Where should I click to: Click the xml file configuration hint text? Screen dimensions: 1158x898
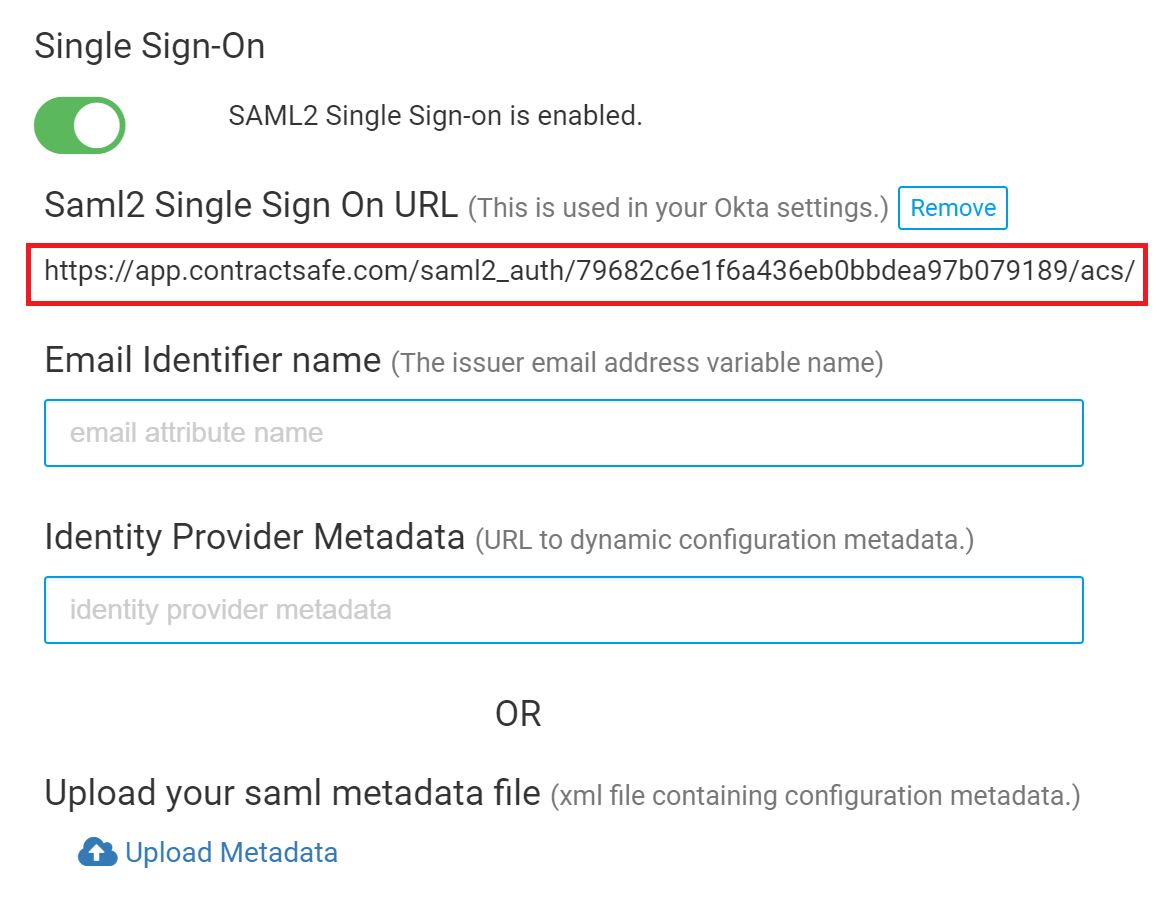tap(815, 796)
